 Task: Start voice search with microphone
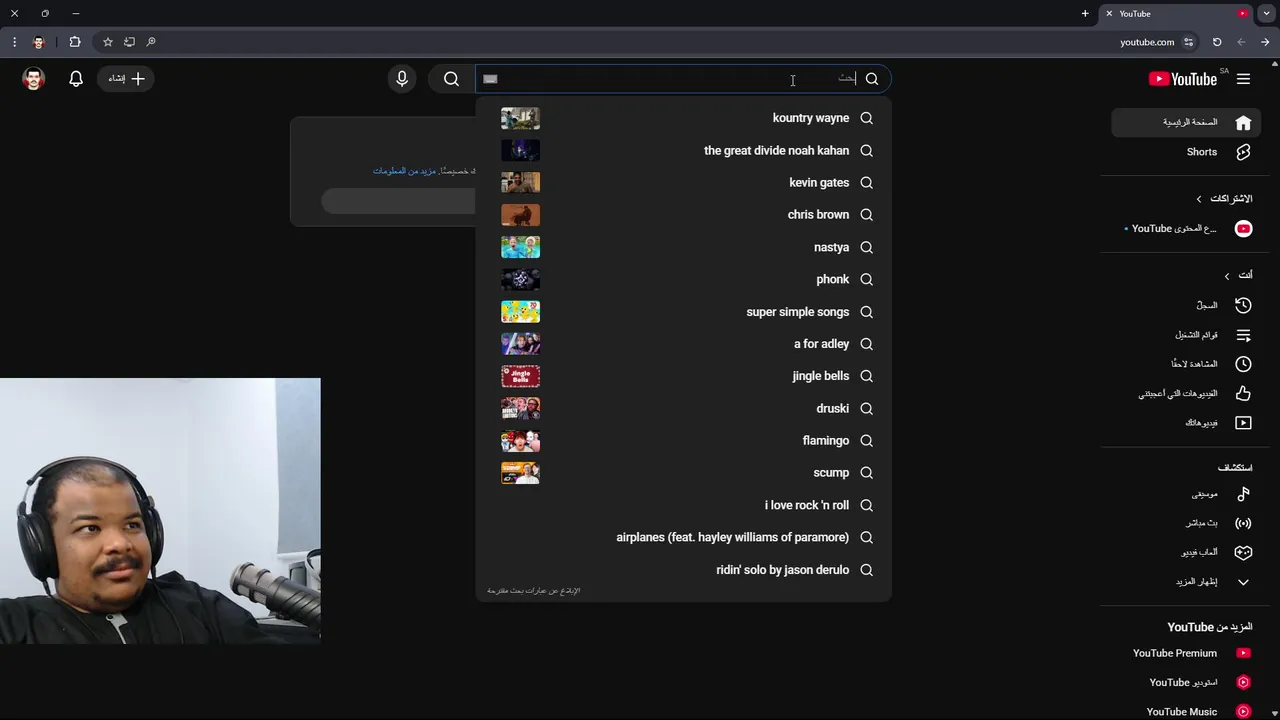(402, 79)
